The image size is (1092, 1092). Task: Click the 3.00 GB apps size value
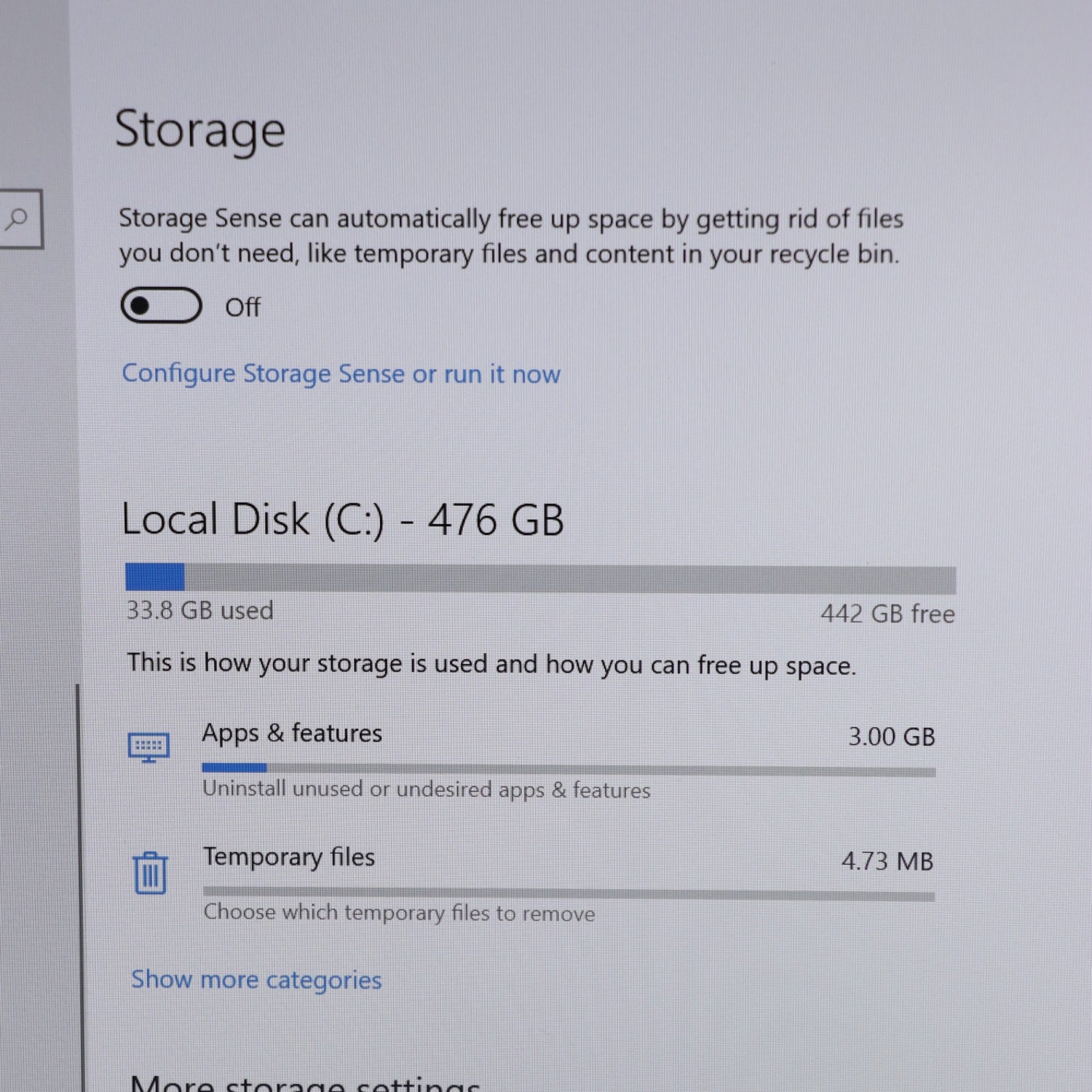(x=891, y=737)
